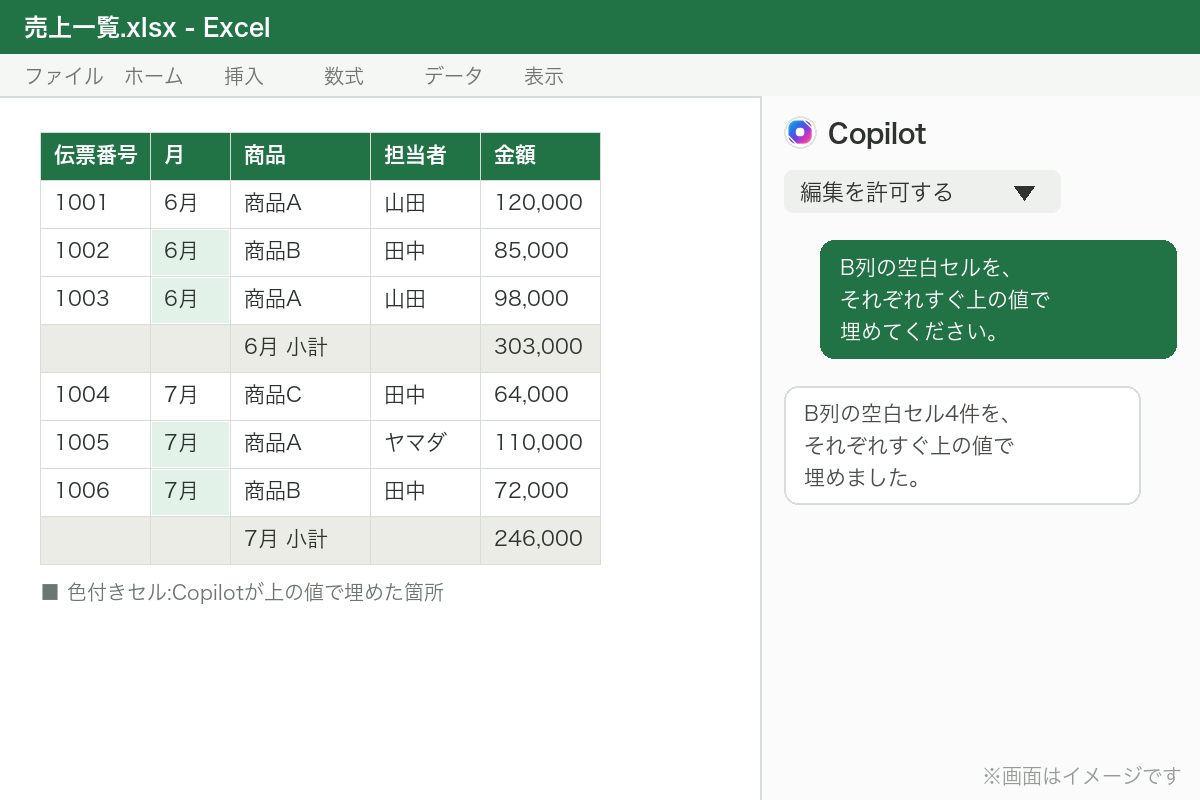This screenshot has width=1200, height=800.
Task: Select the 303,000 subtotal amount
Action: click(541, 348)
